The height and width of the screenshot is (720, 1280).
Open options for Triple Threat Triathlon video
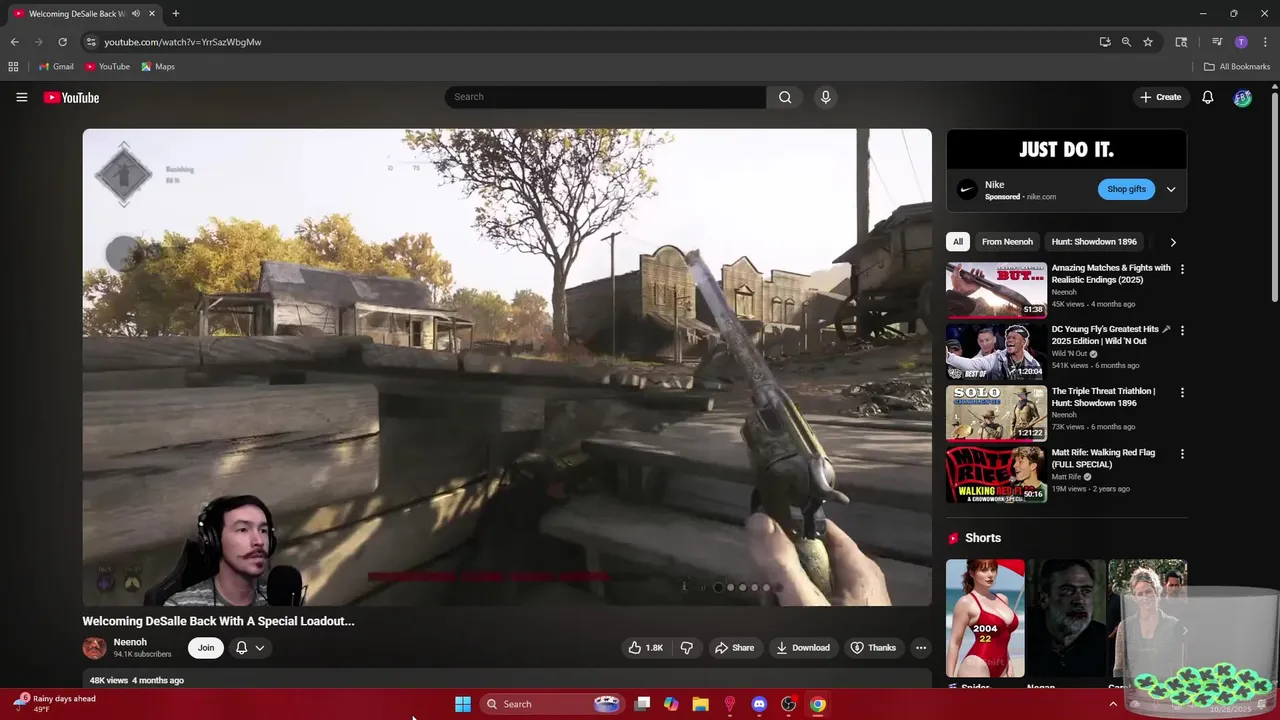1182,392
